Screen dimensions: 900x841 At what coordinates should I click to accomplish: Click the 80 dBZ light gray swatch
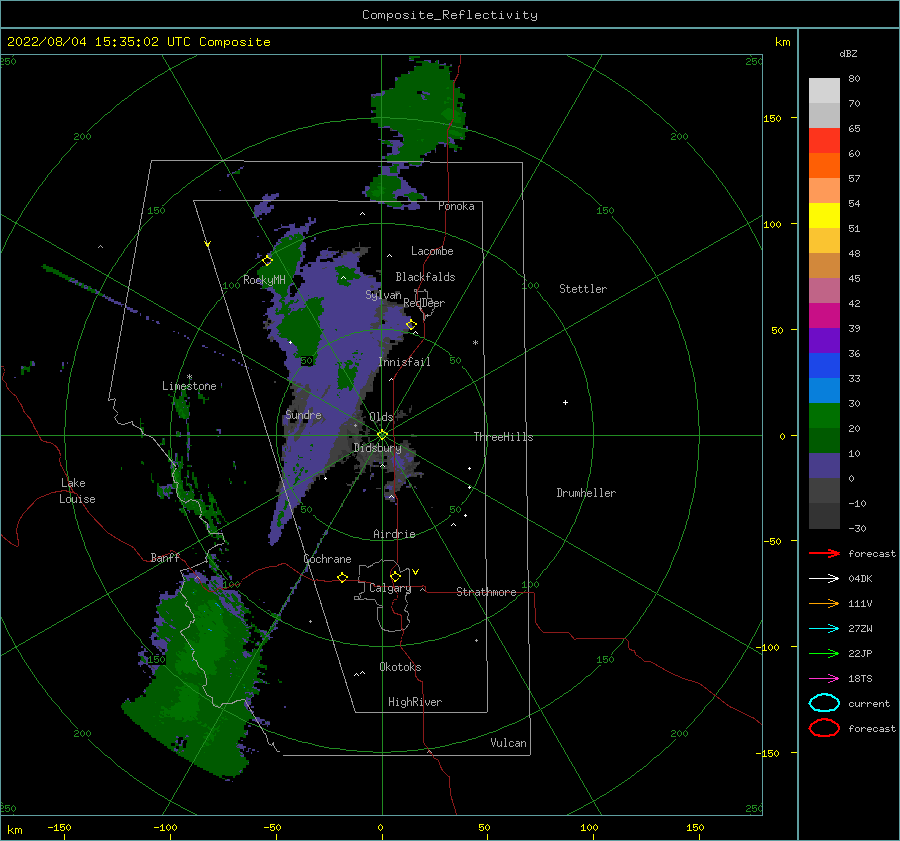point(824,90)
